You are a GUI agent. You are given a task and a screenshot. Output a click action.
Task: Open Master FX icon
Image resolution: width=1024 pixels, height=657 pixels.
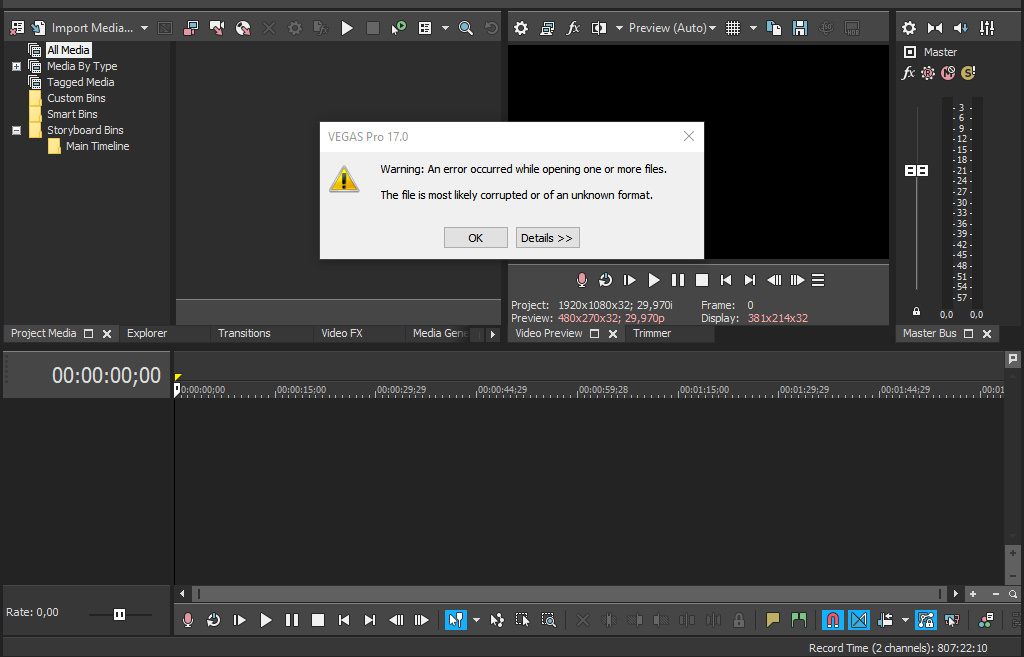point(908,72)
